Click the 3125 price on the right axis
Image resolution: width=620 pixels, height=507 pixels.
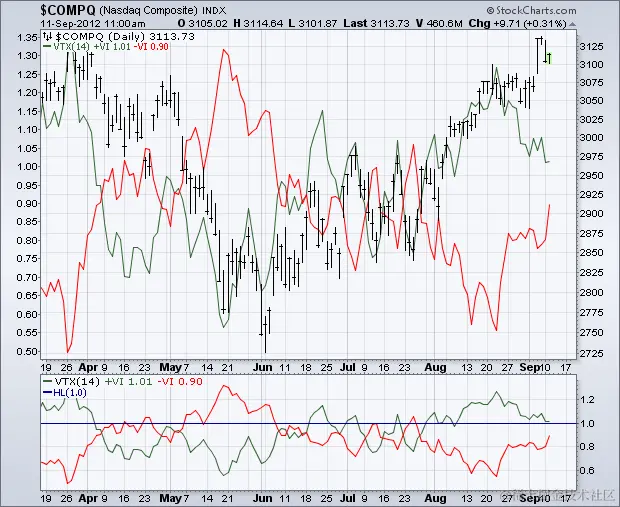pyautogui.click(x=592, y=46)
